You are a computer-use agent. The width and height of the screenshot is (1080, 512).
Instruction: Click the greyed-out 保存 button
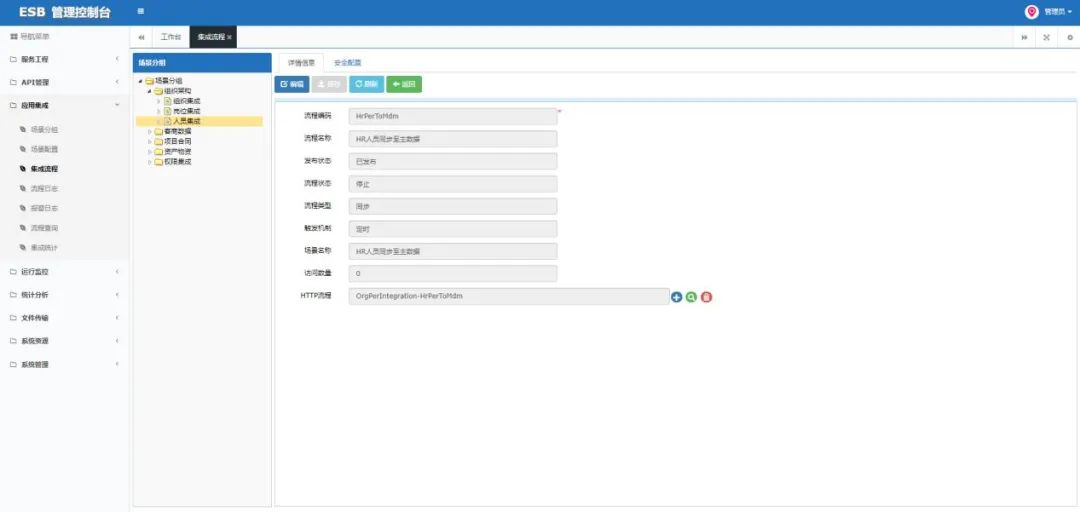329,84
